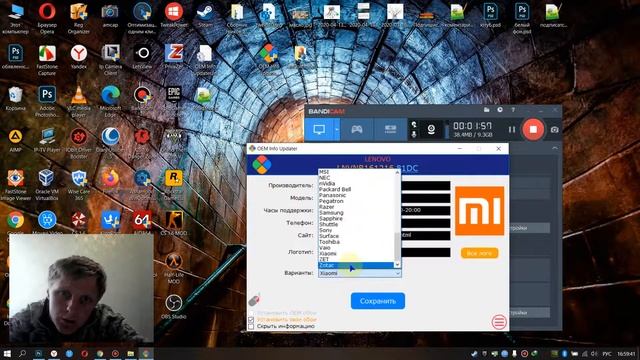Pick Sapphire from the dropdown list
640x360 pixels.
click(x=356, y=218)
